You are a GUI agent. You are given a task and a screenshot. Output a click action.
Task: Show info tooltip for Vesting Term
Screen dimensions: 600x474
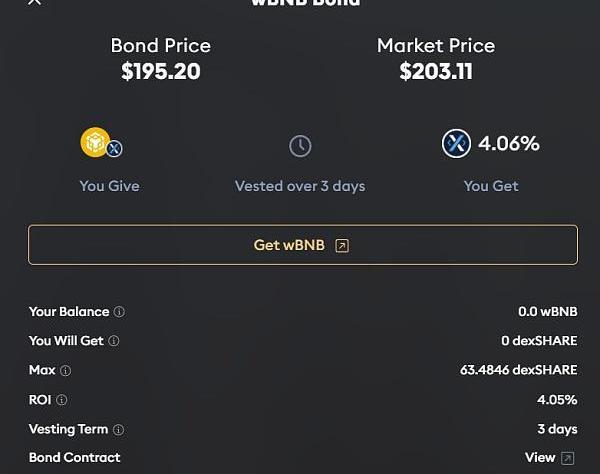pos(119,430)
